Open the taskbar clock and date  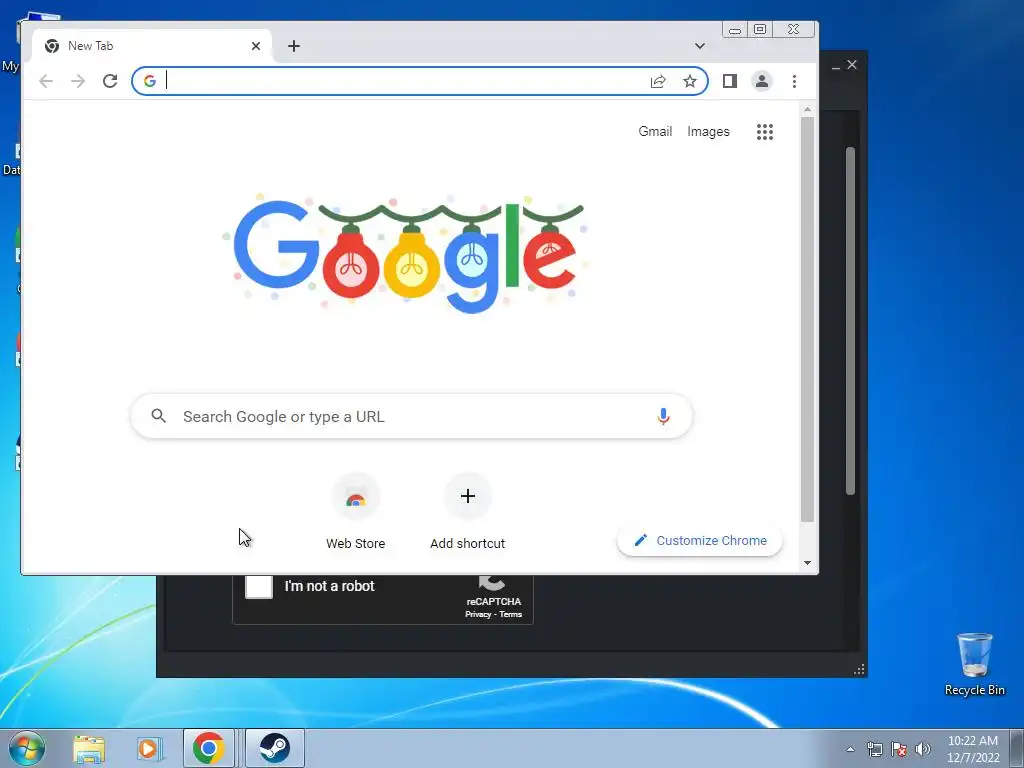pyautogui.click(x=972, y=749)
